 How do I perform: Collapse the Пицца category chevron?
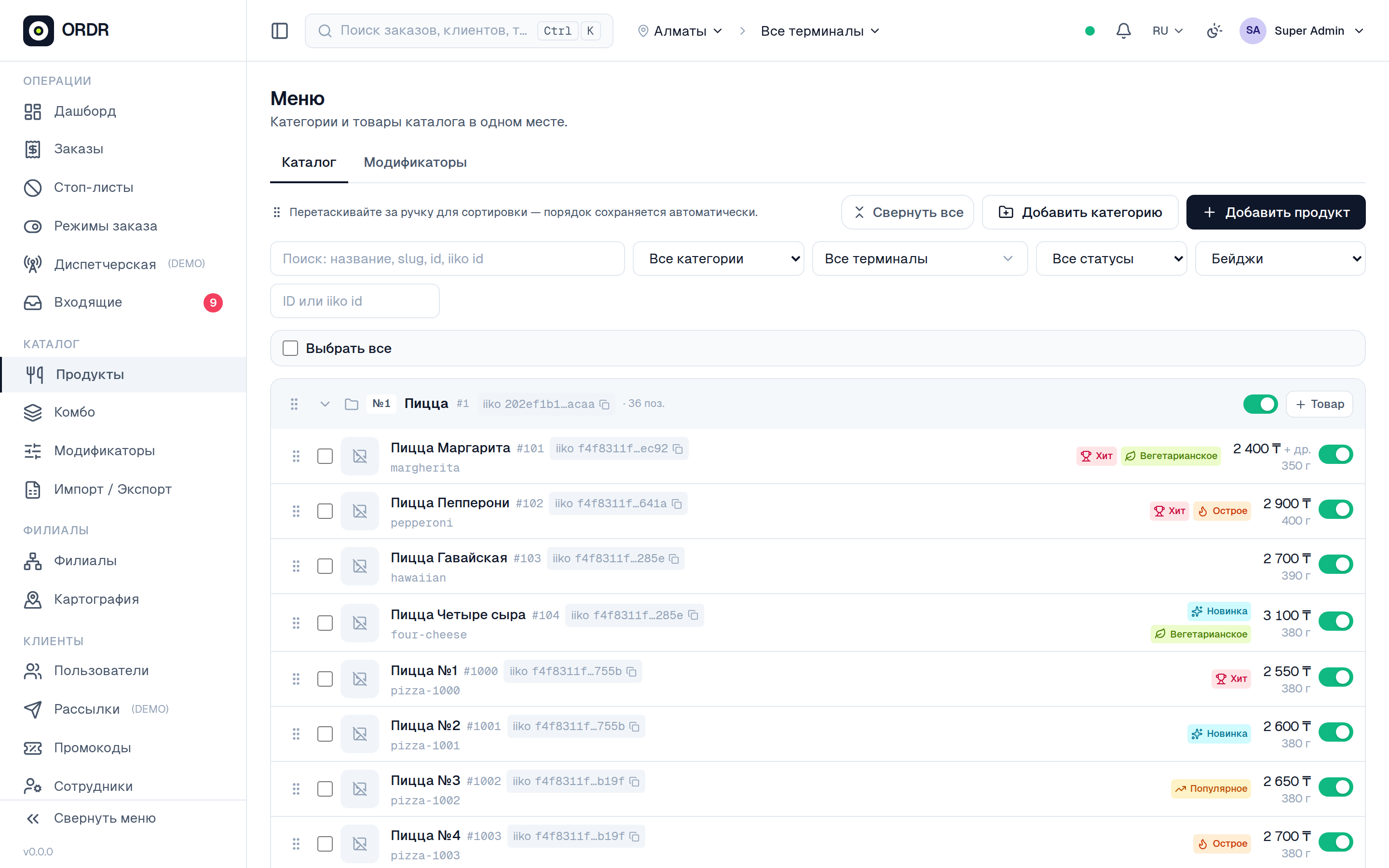325,404
